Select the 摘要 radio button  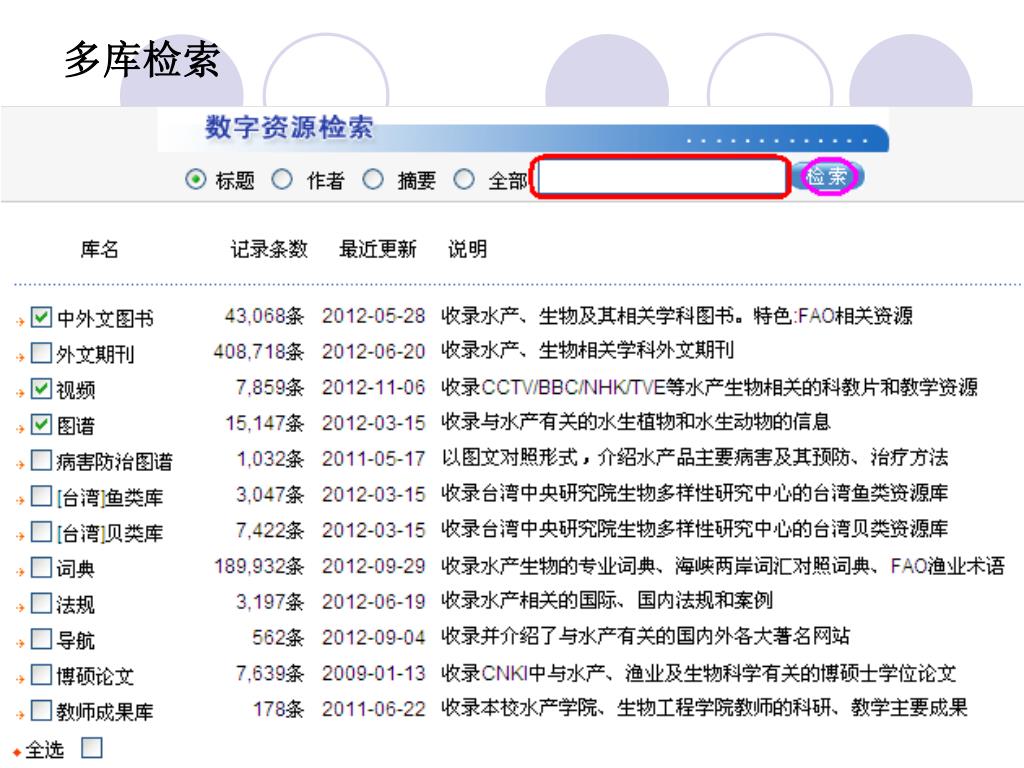pyautogui.click(x=373, y=179)
